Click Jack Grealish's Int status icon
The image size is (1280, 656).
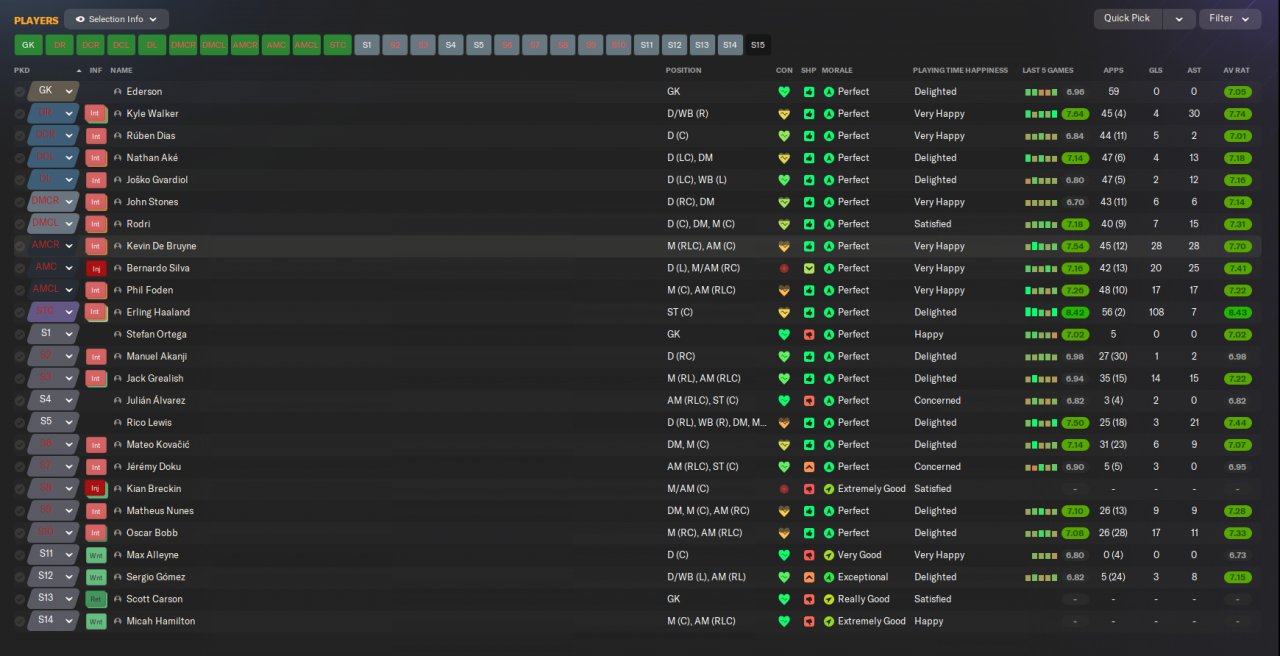click(x=96, y=379)
